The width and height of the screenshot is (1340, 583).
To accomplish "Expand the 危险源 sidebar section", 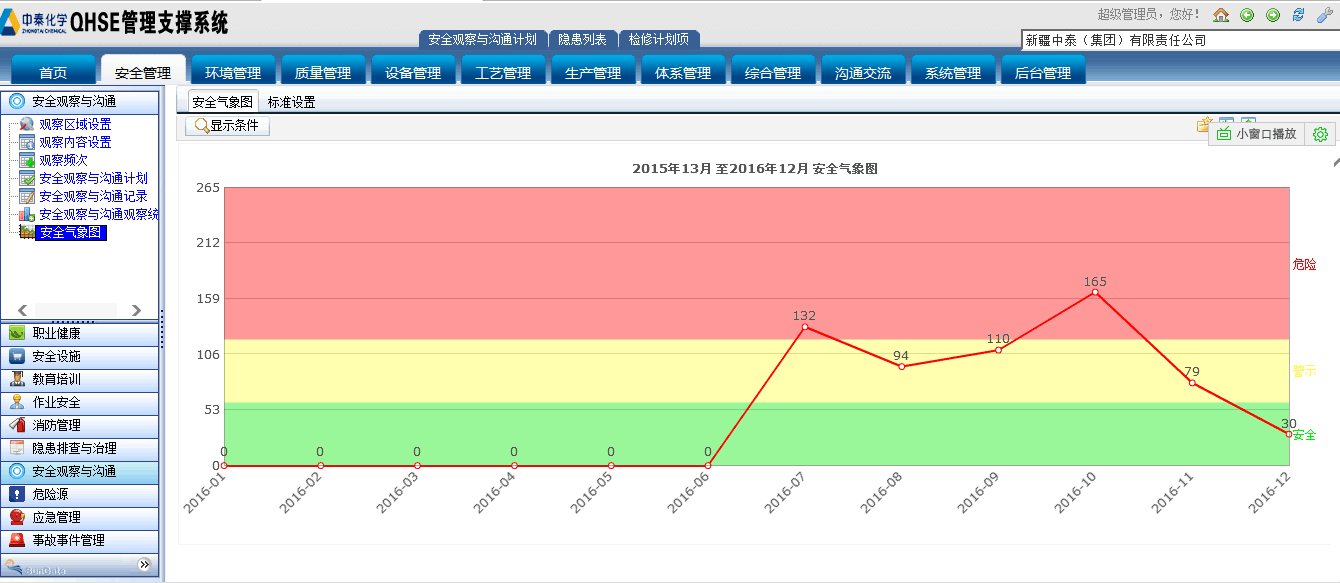I will pyautogui.click(x=80, y=494).
